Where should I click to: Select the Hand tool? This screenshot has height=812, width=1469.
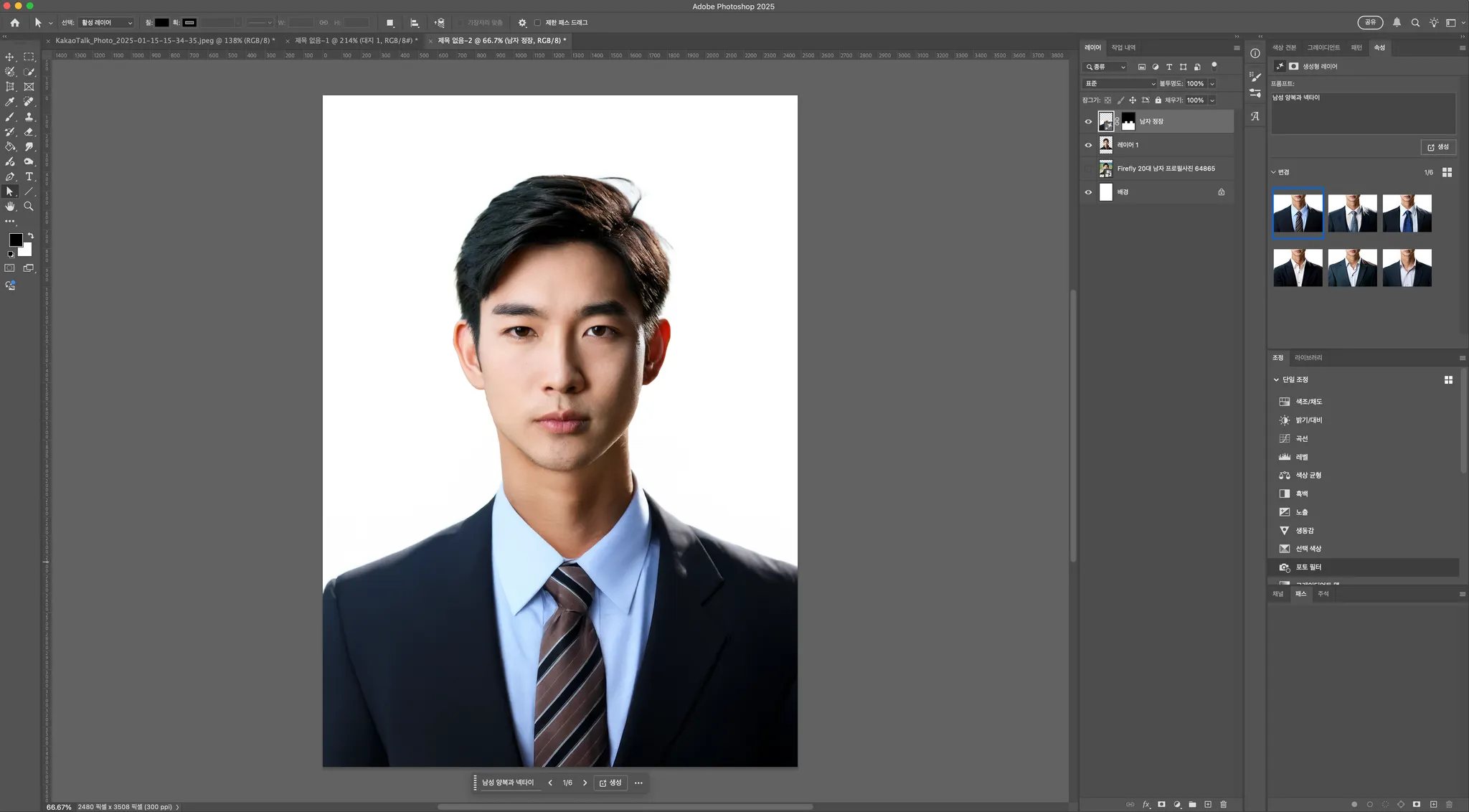click(10, 207)
